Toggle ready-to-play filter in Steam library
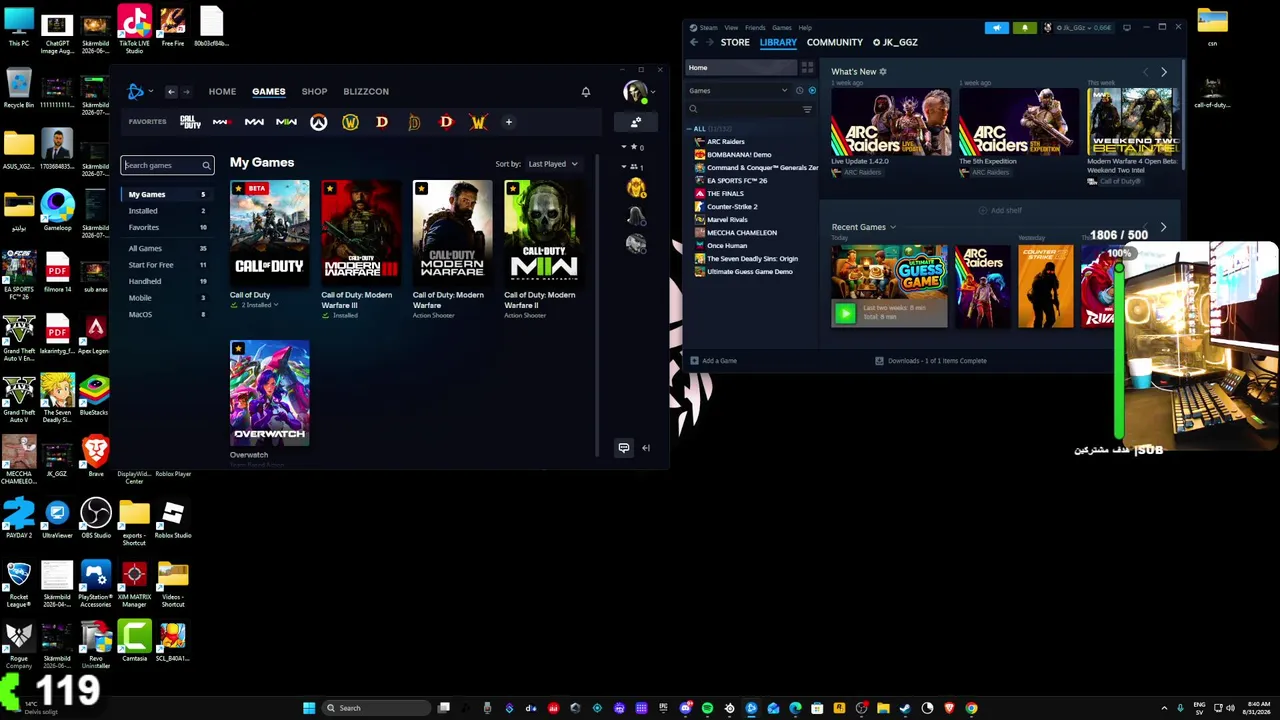This screenshot has height=720, width=1280. point(812,91)
